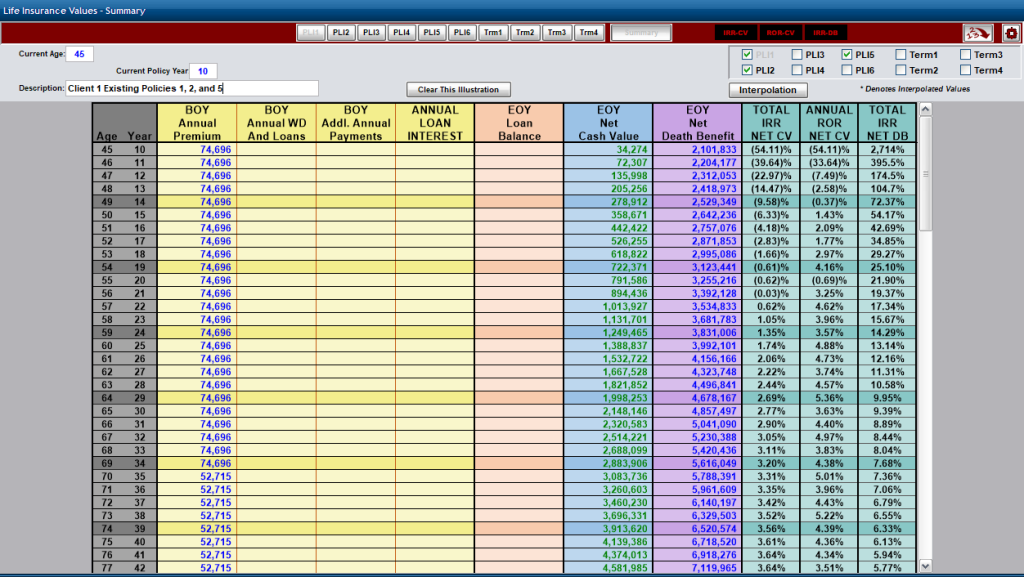Enable the PLI6 checkbox
Image resolution: width=1024 pixels, height=577 pixels.
click(x=847, y=70)
